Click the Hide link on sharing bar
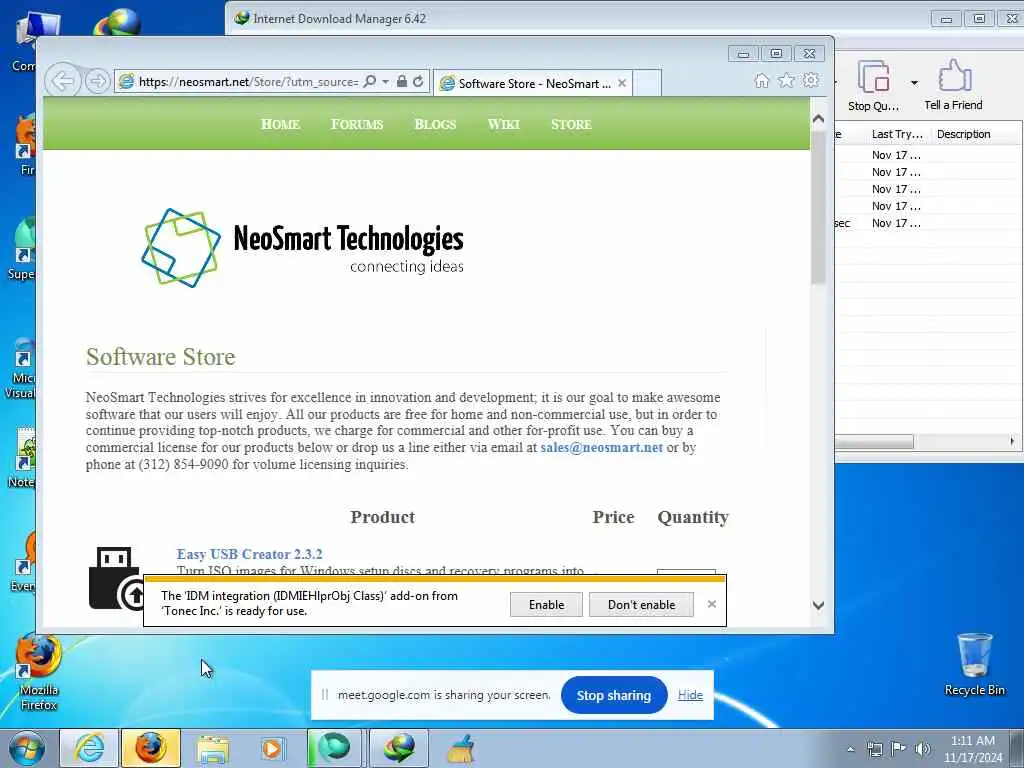 (x=690, y=695)
